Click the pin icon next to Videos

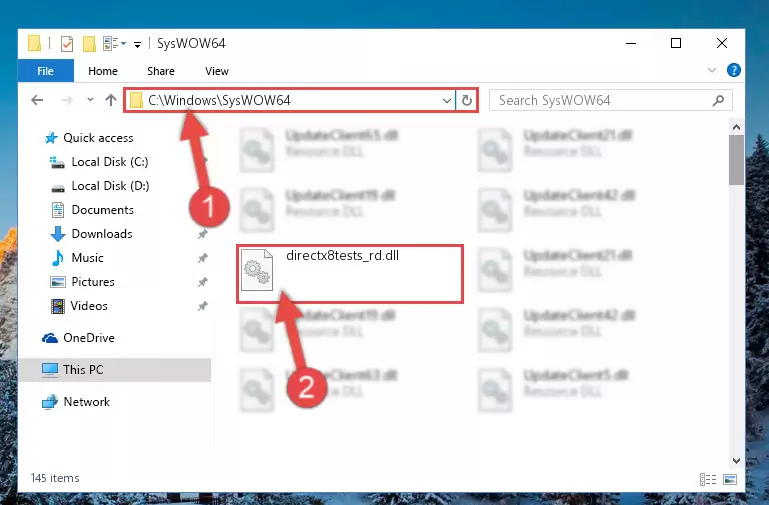point(203,306)
